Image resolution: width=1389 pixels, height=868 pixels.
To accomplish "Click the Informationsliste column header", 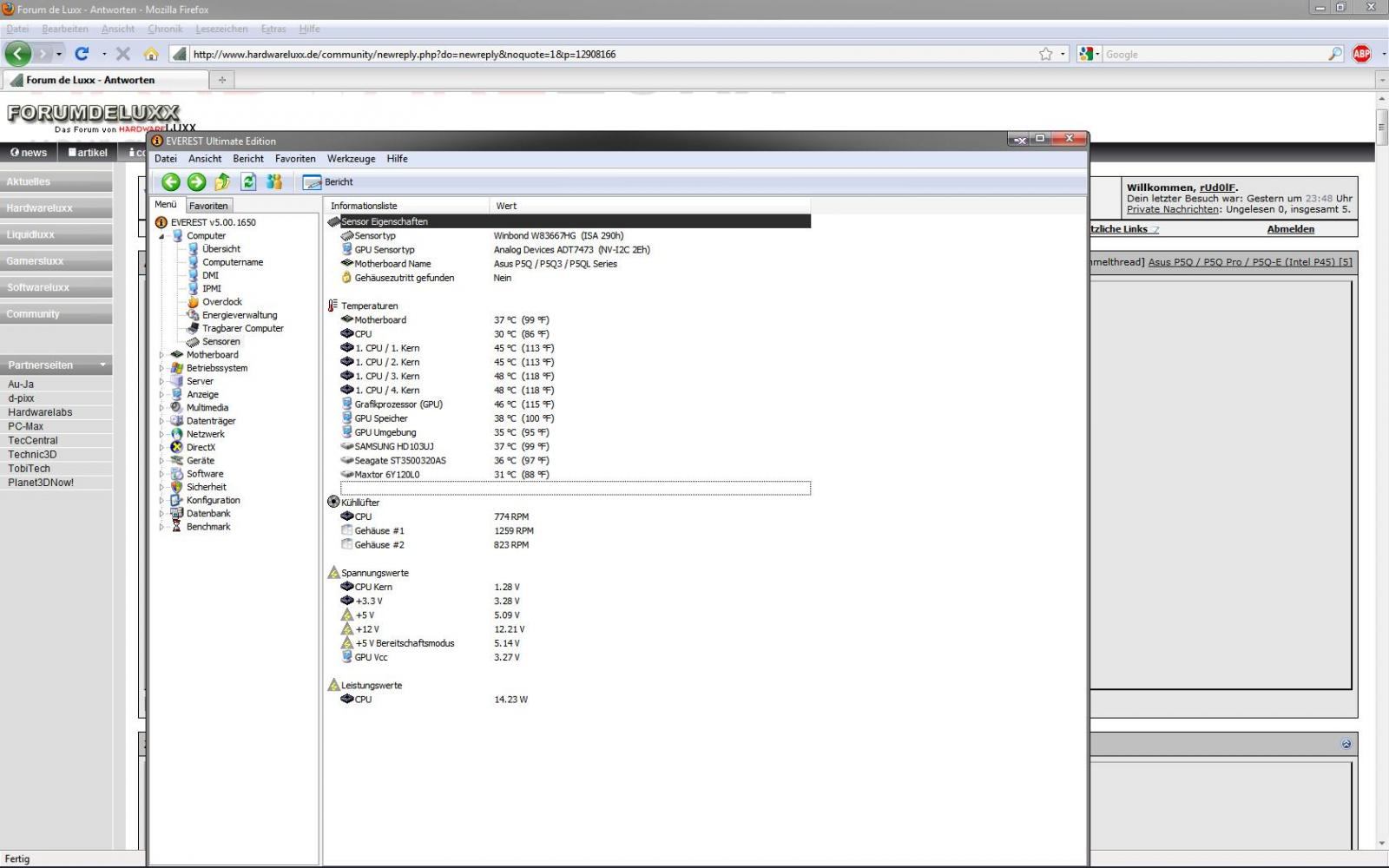I will point(406,206).
